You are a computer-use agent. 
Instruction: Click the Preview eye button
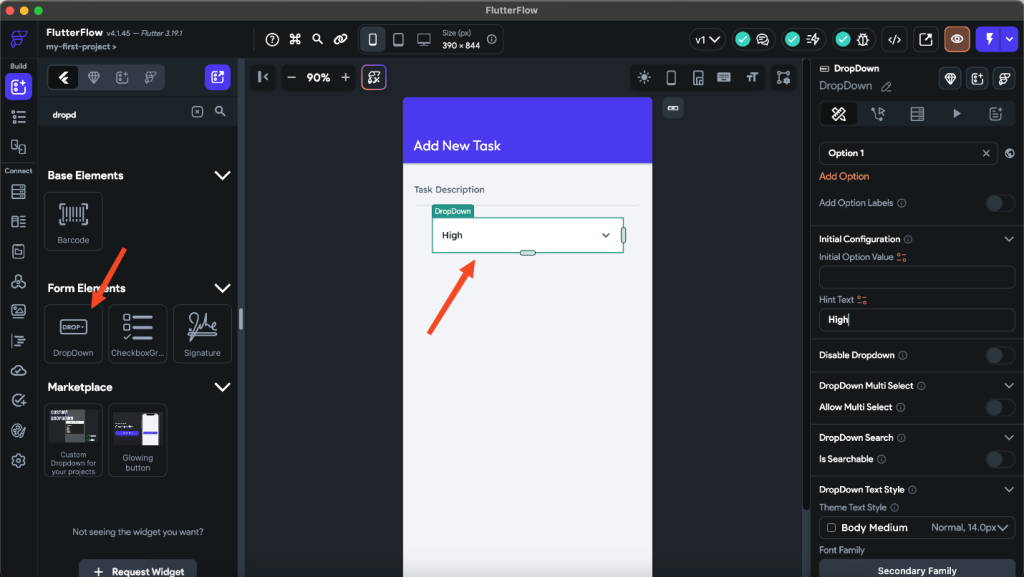point(957,40)
